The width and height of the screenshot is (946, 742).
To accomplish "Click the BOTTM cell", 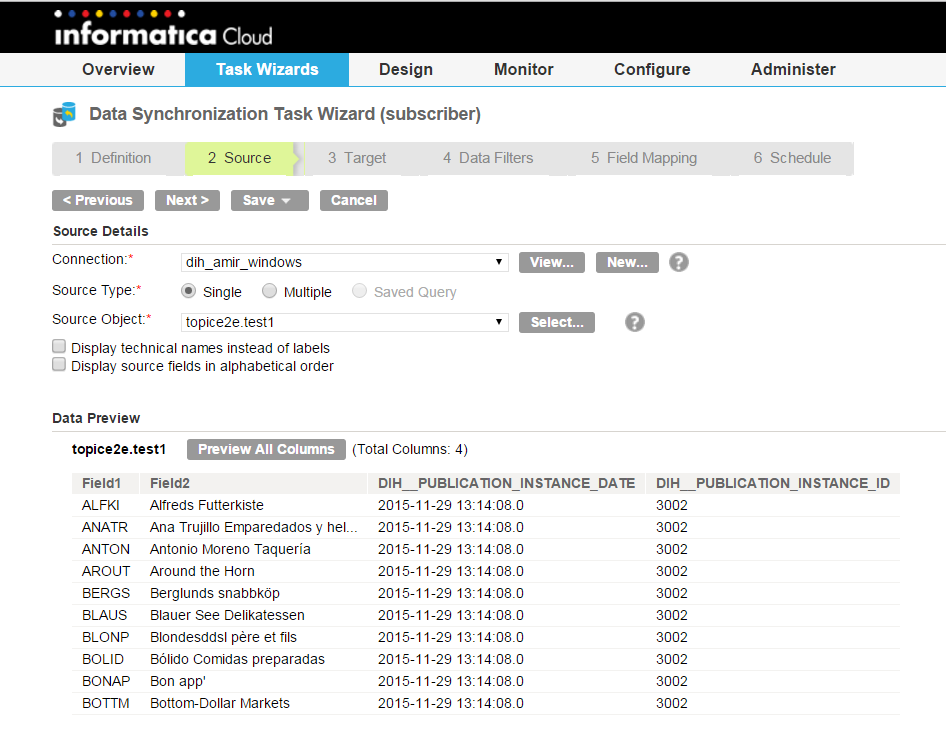I will (x=106, y=703).
